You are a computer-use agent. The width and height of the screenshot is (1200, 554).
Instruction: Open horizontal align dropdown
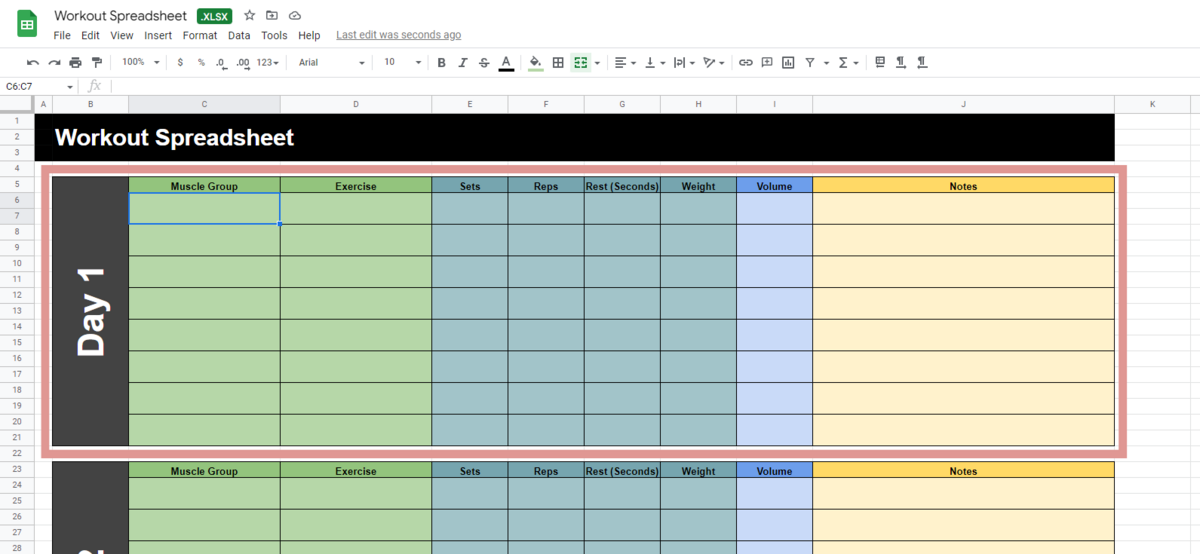[626, 62]
